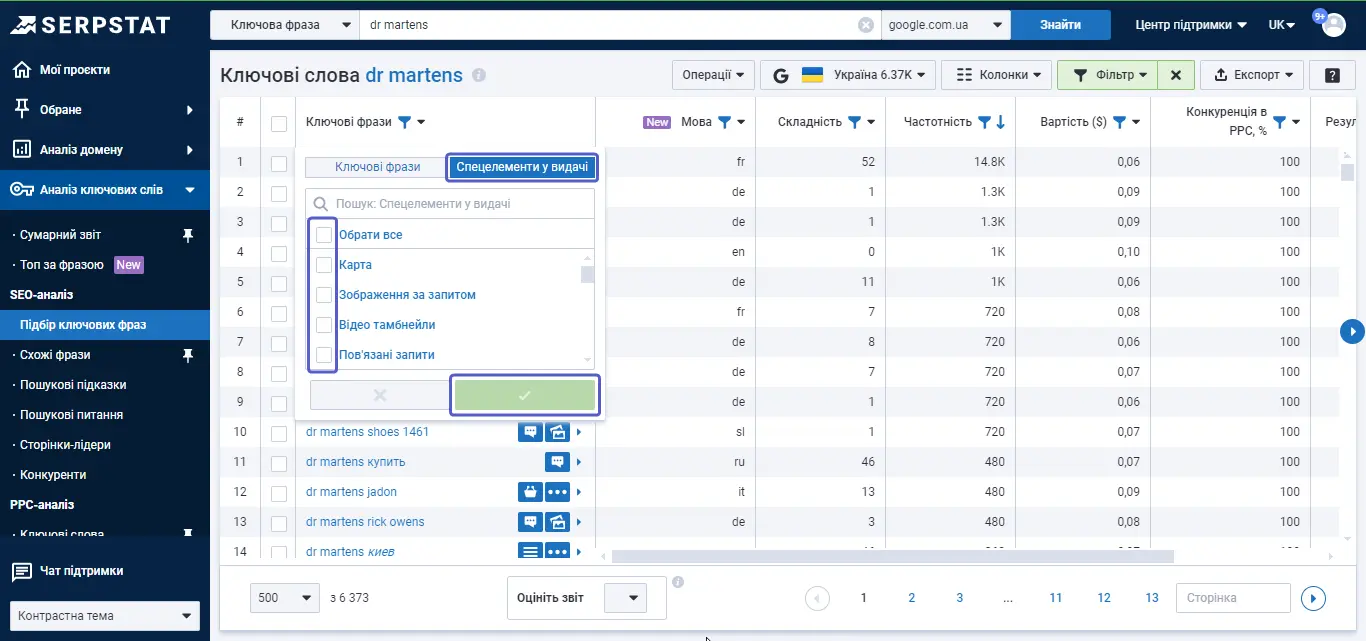The height and width of the screenshot is (641, 1366).
Task: Confirm the filter with the green checkmark button
Action: click(x=525, y=395)
